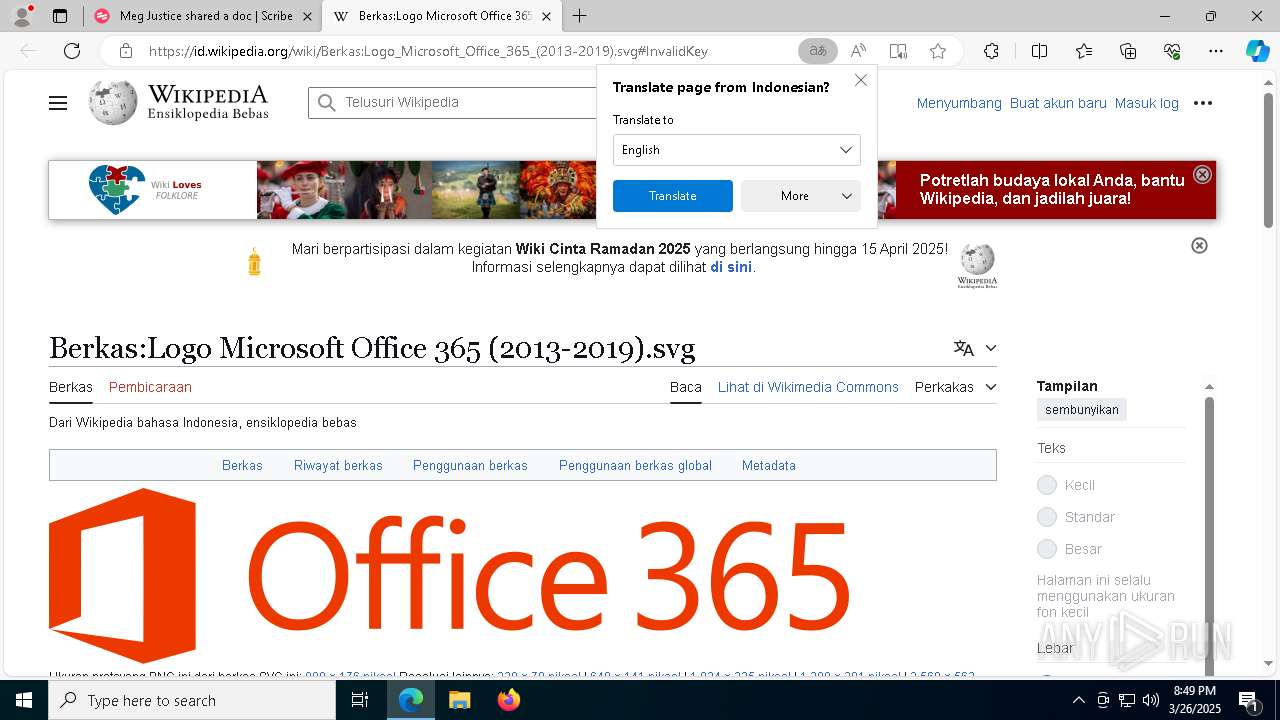Click sembunyikan button in Tampilan panel
This screenshot has height=720, width=1280.
tap(1082, 410)
